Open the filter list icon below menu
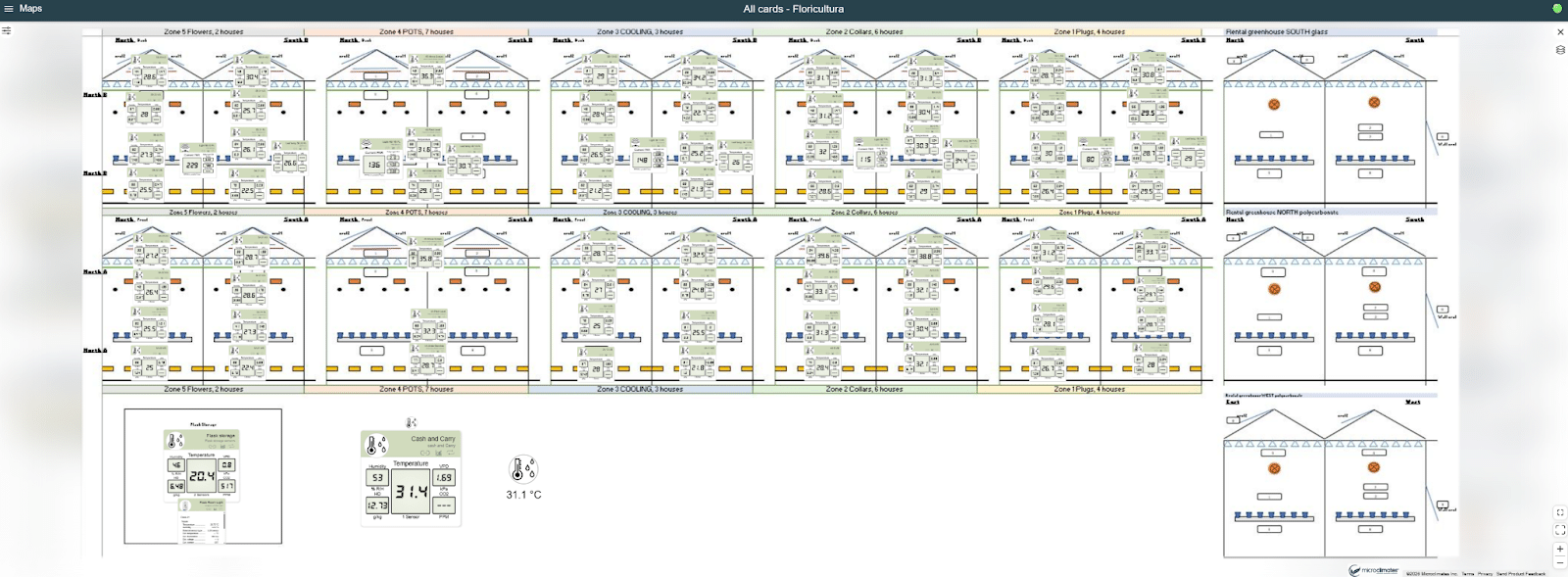Screen dimensions: 1568x577 coord(7,30)
